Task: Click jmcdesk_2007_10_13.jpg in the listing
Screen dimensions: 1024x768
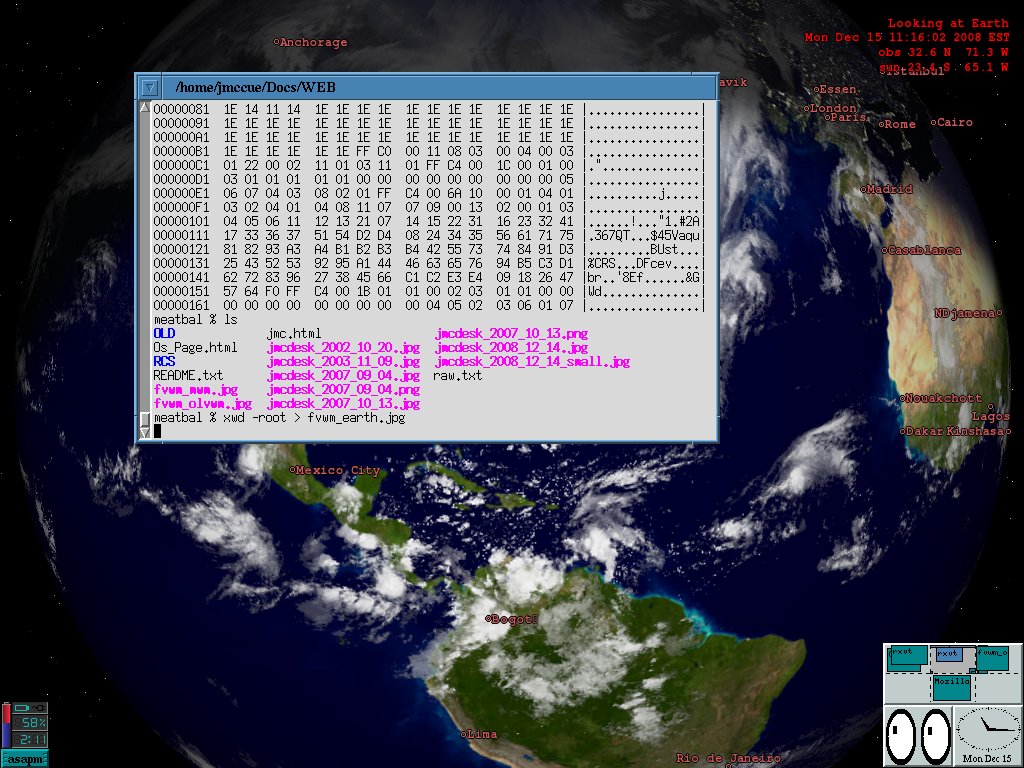Action: click(x=343, y=404)
